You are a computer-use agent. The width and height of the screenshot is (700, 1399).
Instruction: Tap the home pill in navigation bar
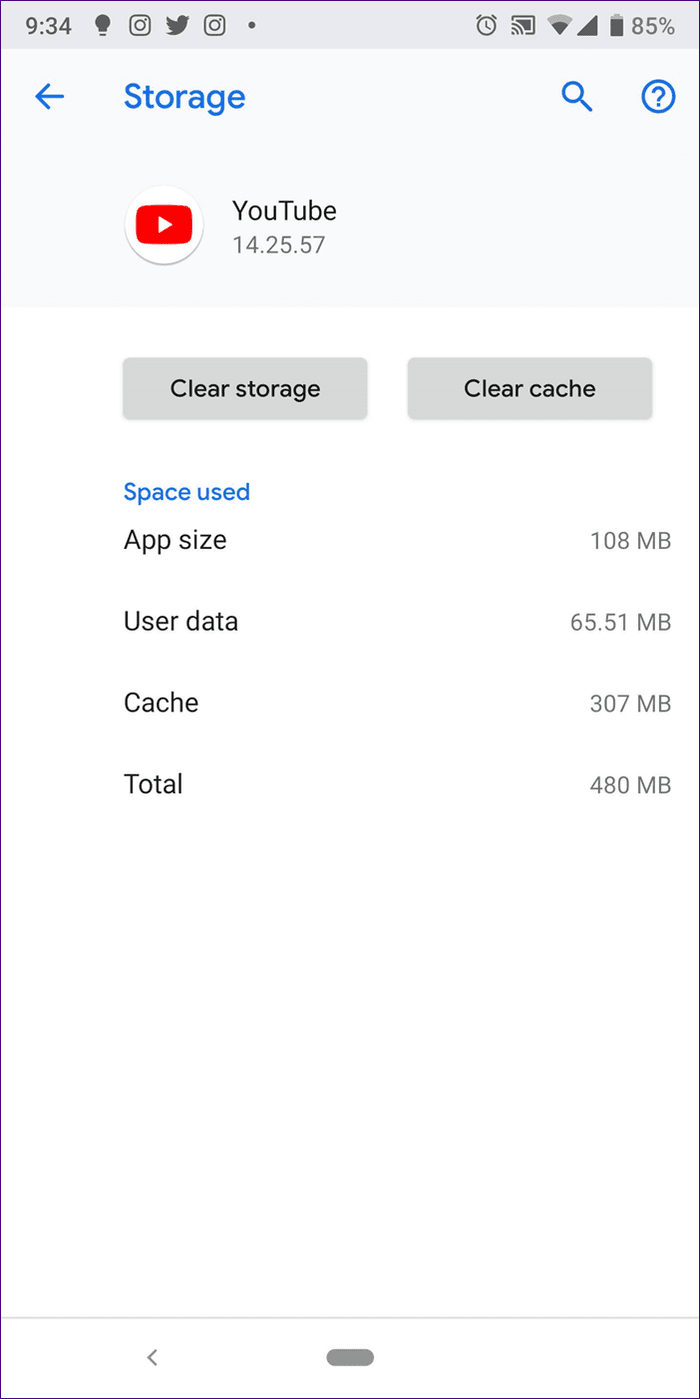click(x=350, y=1357)
